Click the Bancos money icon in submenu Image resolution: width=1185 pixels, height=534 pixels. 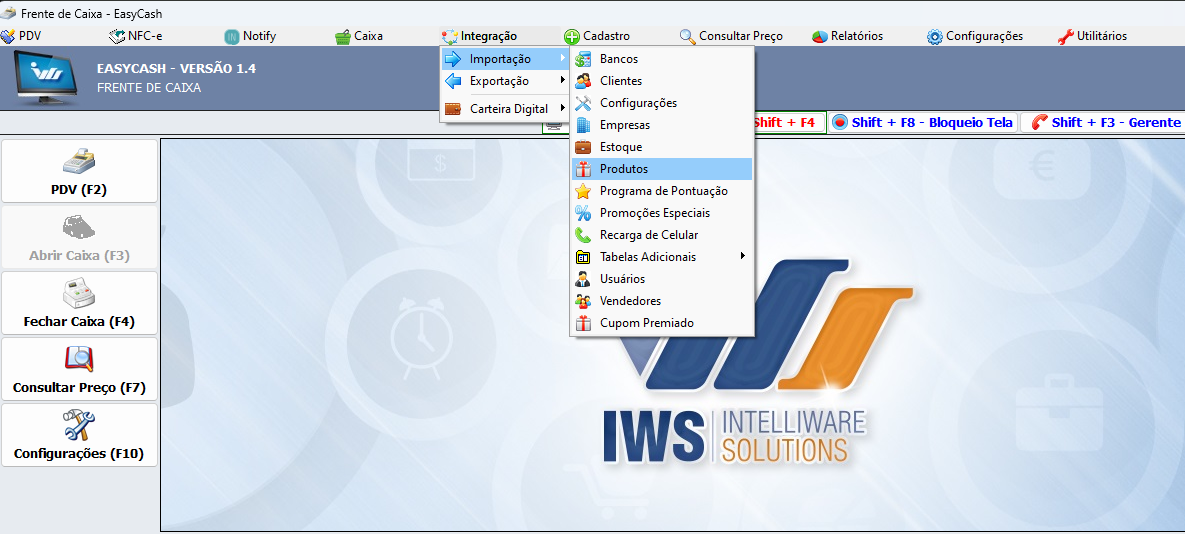pos(583,59)
